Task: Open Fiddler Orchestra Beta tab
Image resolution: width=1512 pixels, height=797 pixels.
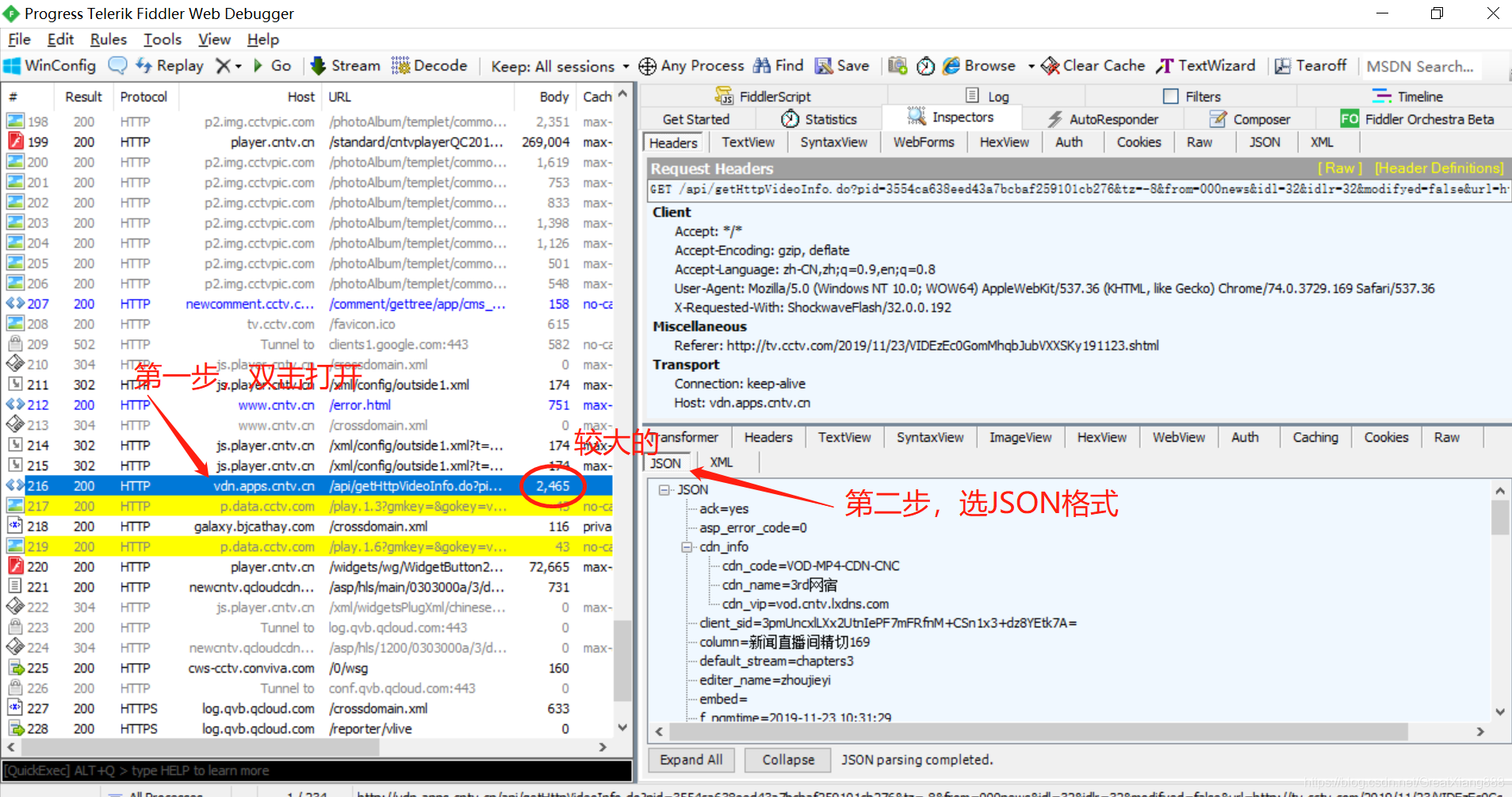Action: click(x=1417, y=119)
